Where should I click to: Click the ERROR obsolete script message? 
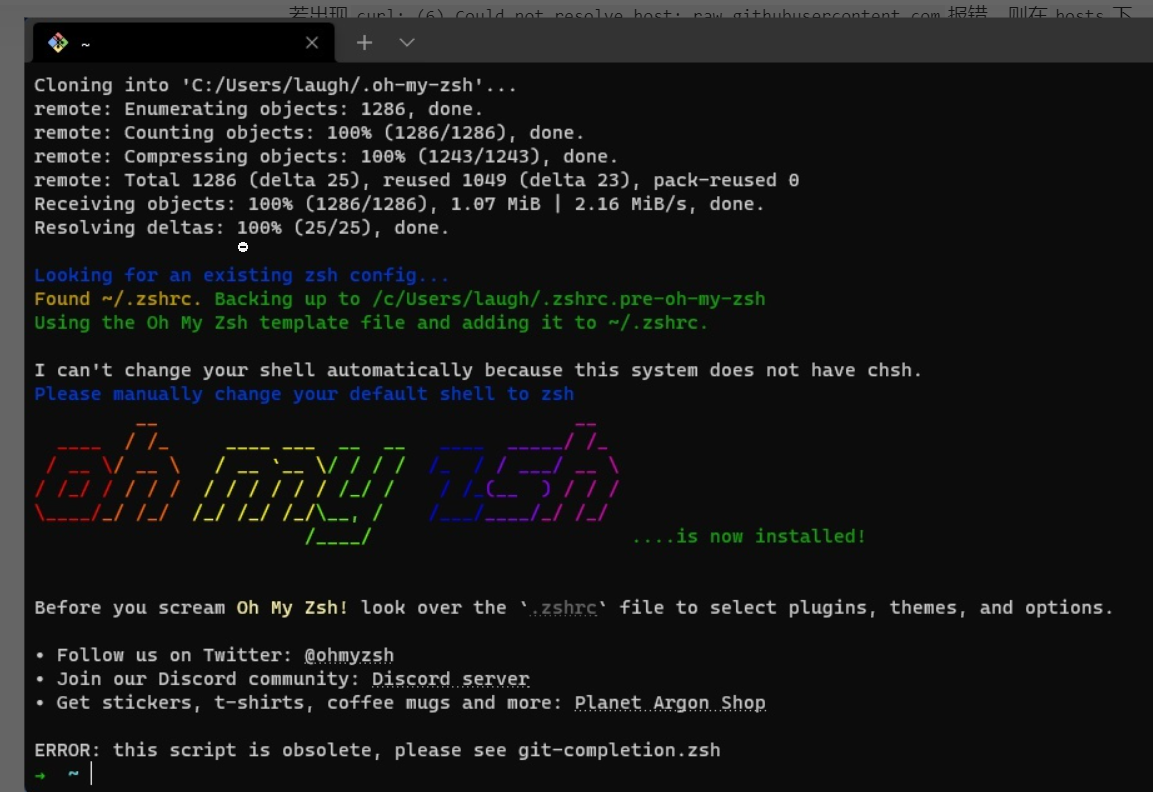[x=377, y=750]
